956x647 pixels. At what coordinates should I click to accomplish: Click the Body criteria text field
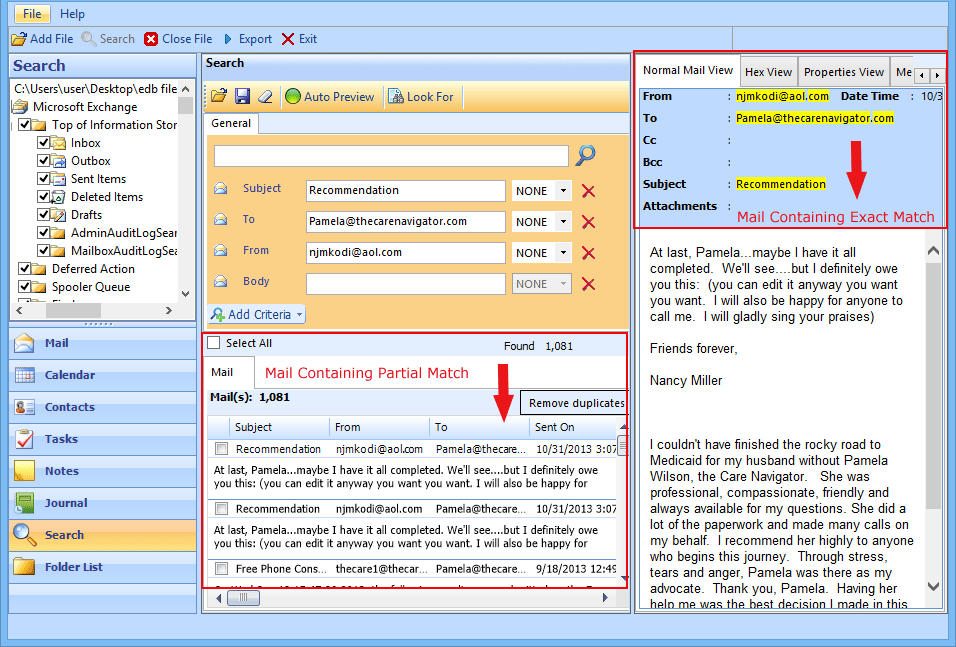tap(405, 284)
